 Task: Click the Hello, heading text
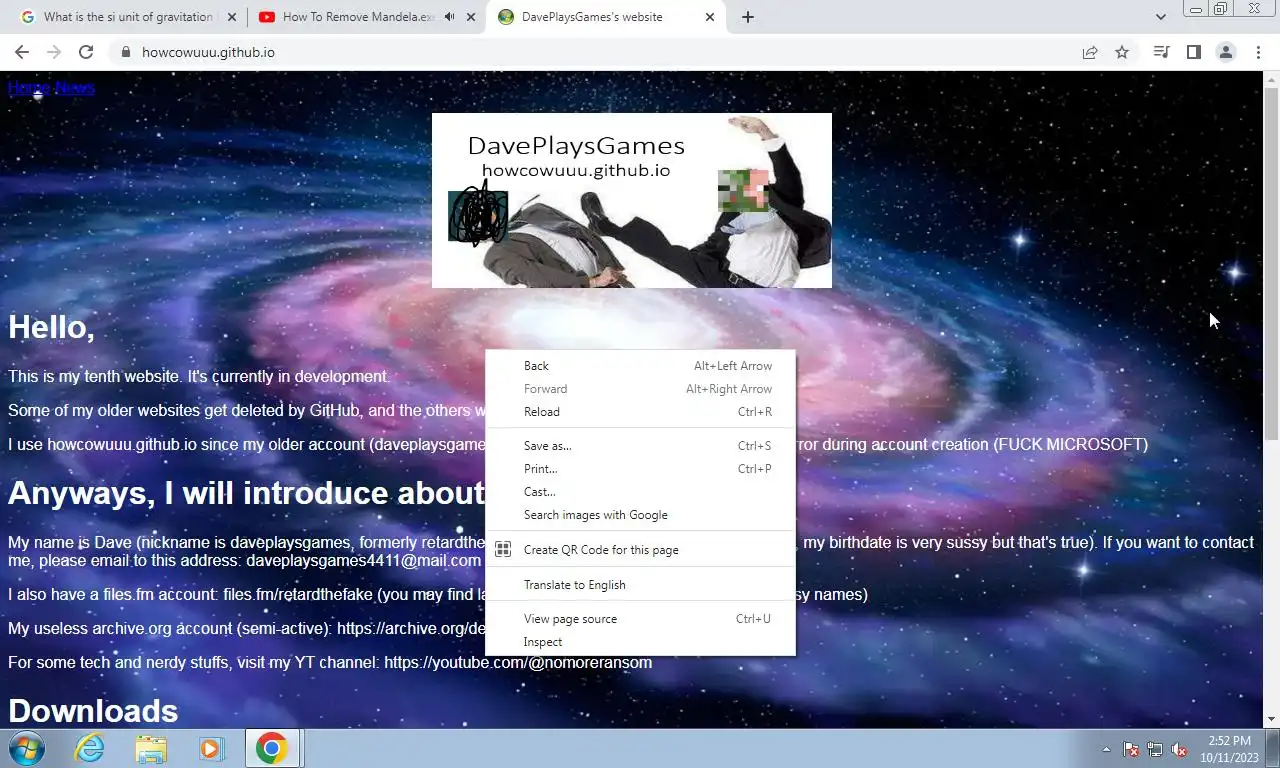click(52, 327)
